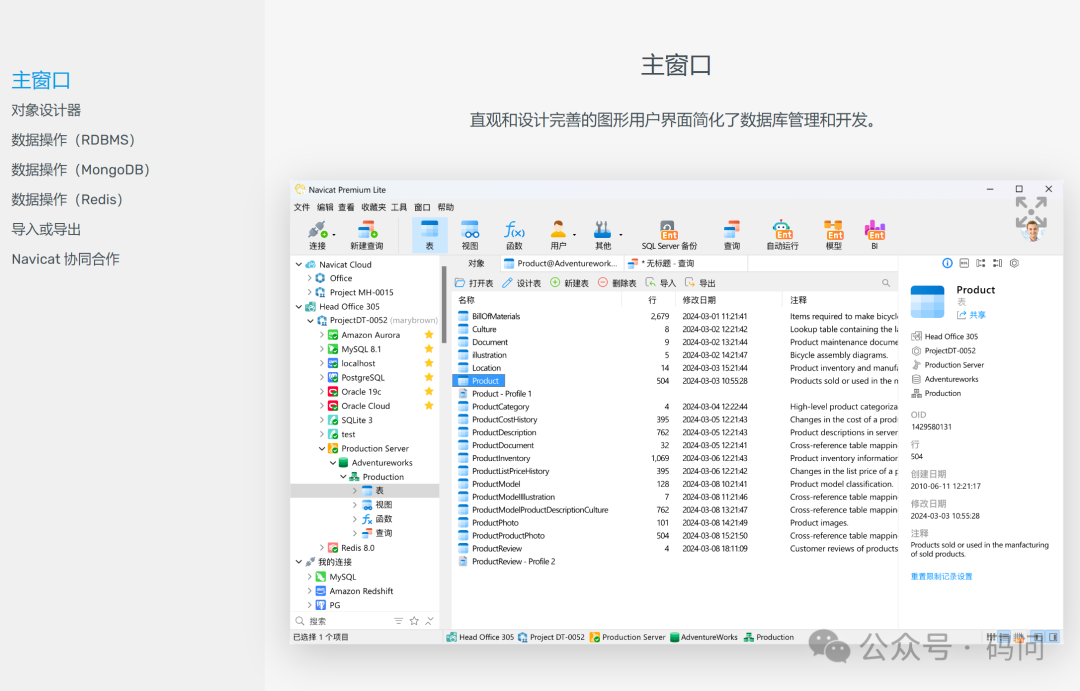Open 对象设计器 in the left page navigation

tap(46, 110)
